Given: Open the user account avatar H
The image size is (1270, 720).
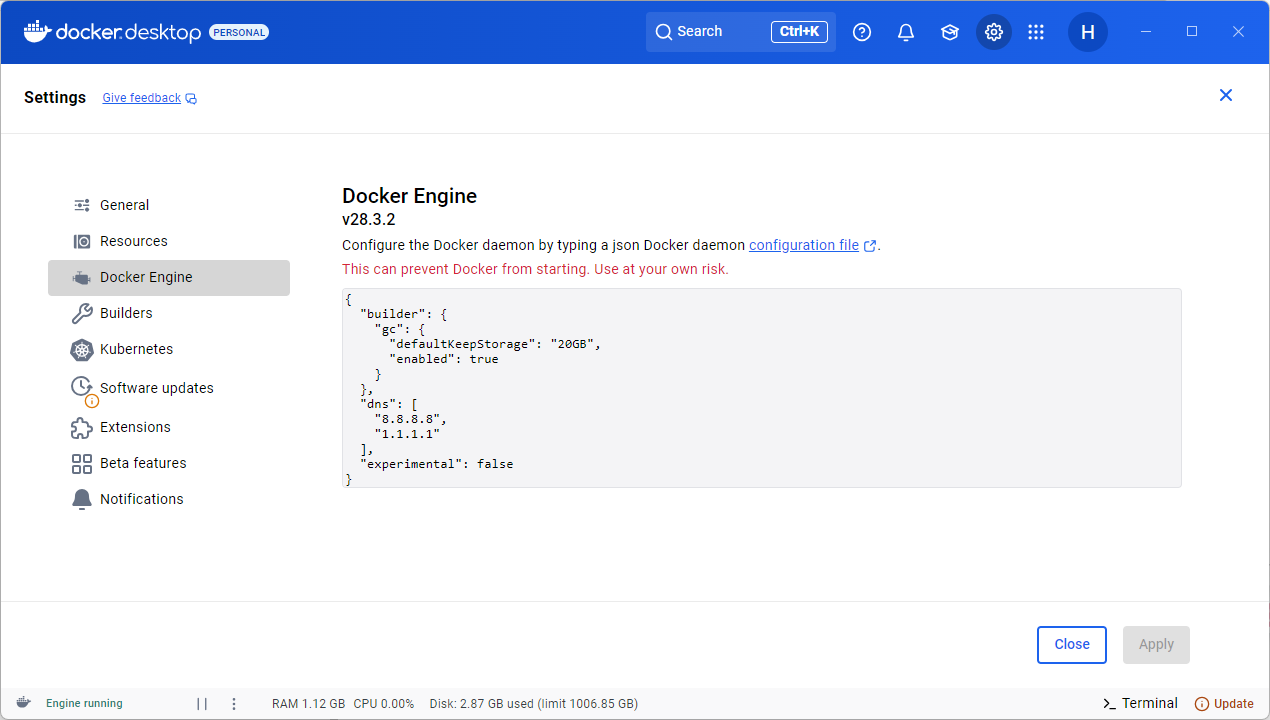Looking at the screenshot, I should point(1088,32).
